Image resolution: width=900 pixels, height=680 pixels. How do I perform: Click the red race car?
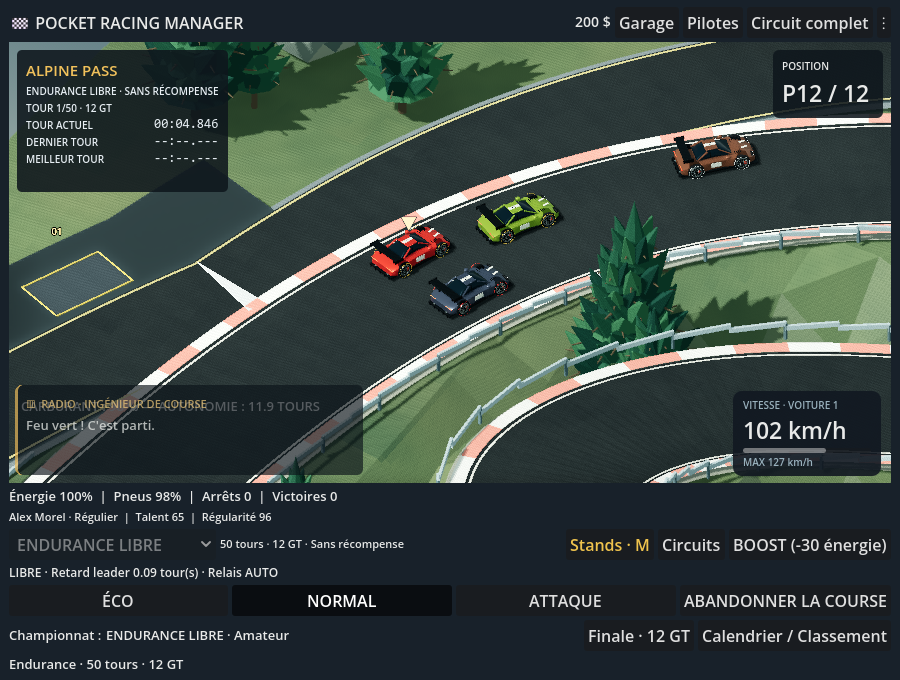click(x=410, y=251)
